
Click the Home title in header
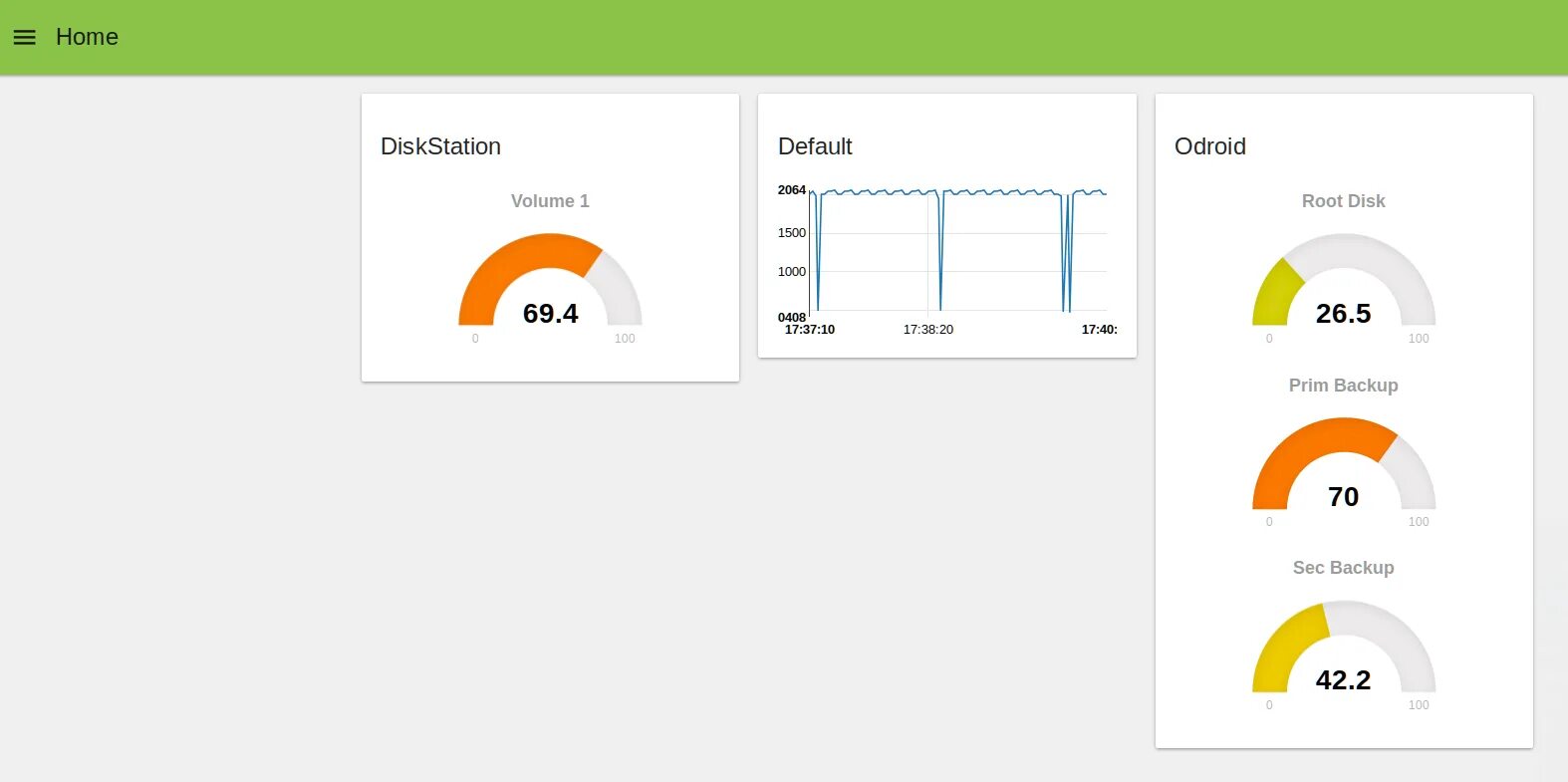pos(87,37)
